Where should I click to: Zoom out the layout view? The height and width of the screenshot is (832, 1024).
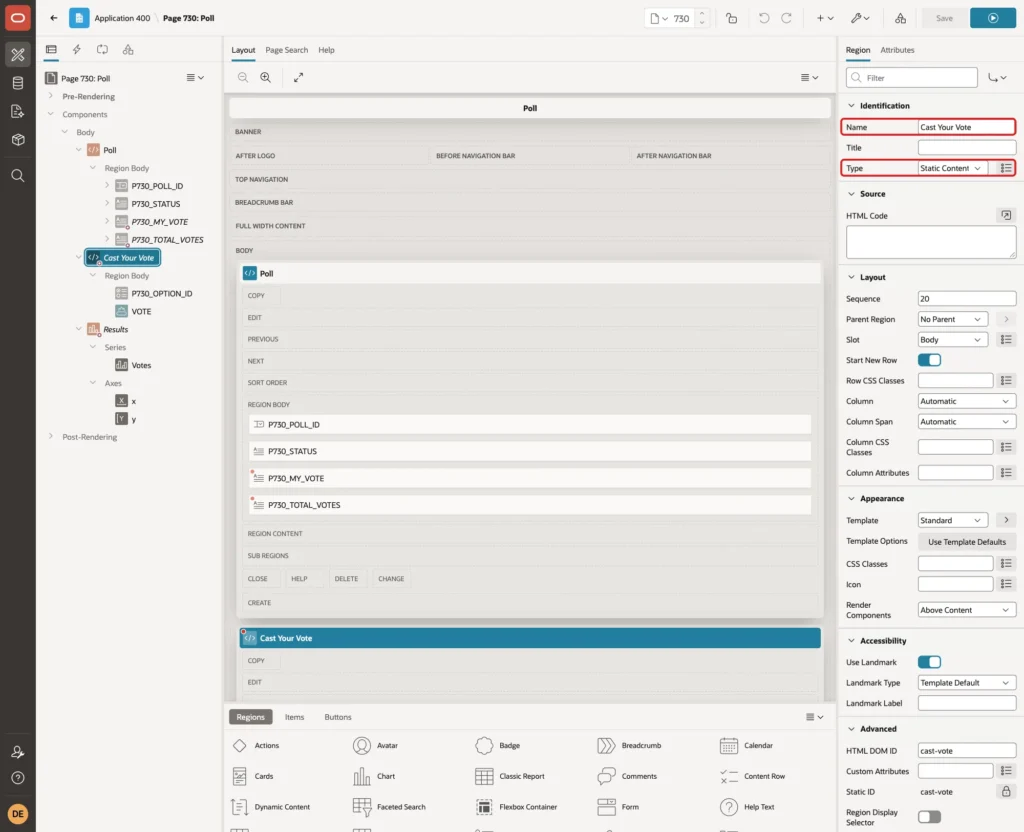pos(243,77)
